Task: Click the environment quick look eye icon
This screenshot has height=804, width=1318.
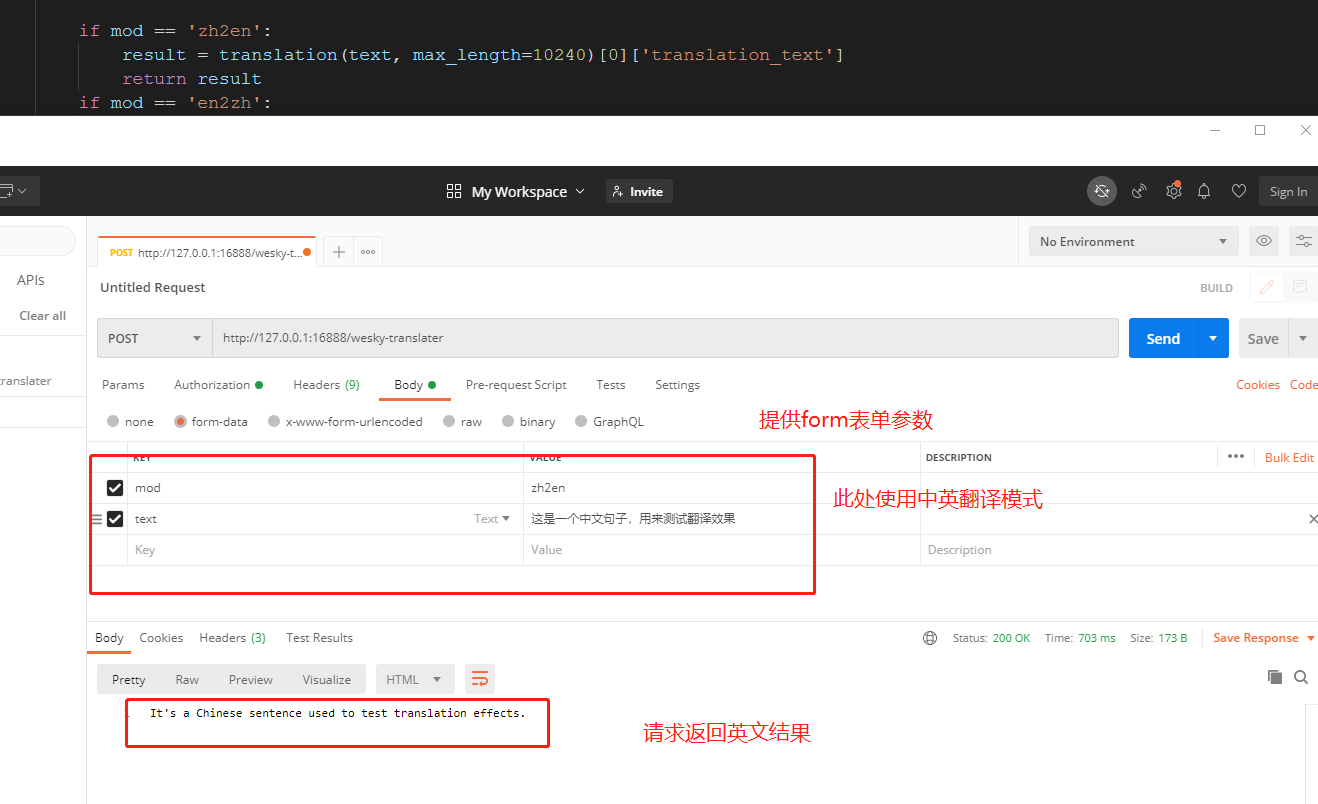Action: click(x=1264, y=241)
